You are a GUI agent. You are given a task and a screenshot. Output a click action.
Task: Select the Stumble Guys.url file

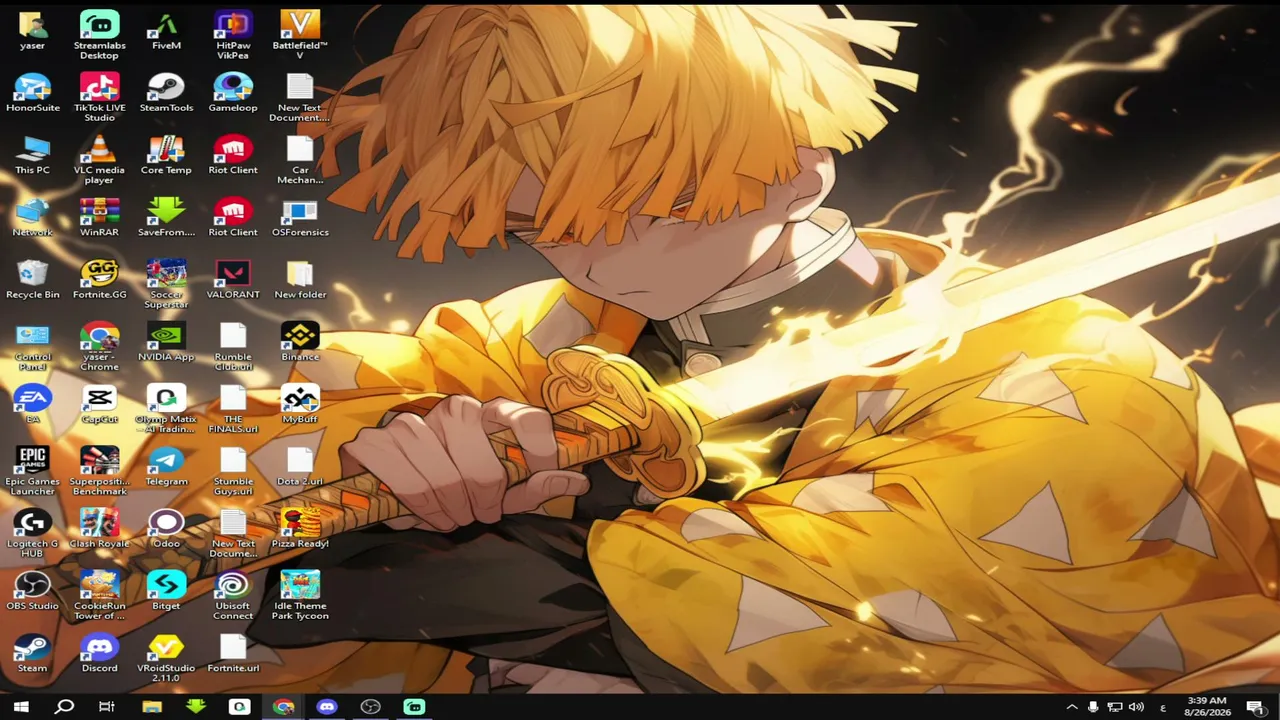(233, 470)
